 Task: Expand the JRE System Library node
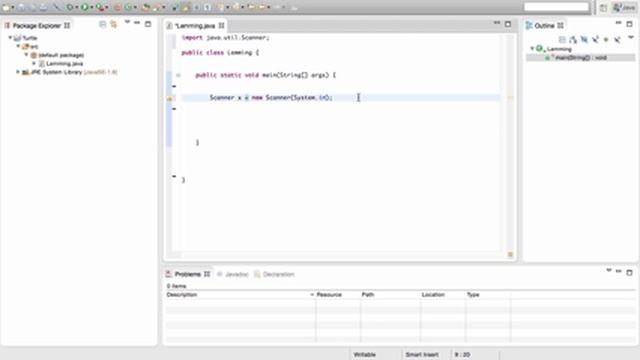(18, 72)
